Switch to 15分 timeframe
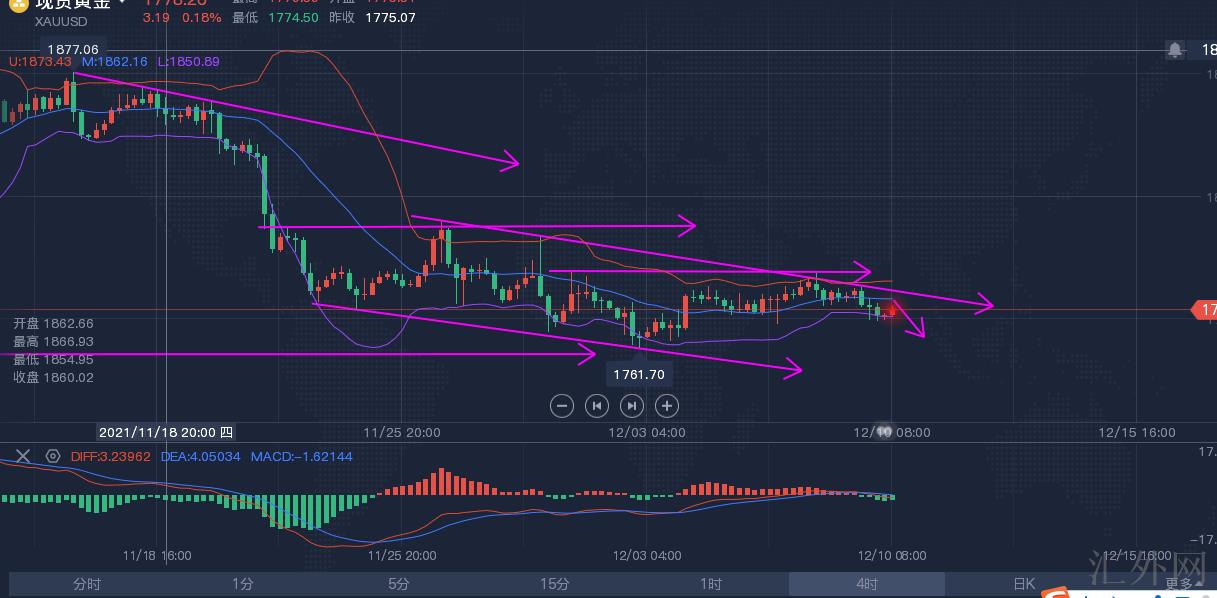The height and width of the screenshot is (598, 1217). [x=555, y=584]
